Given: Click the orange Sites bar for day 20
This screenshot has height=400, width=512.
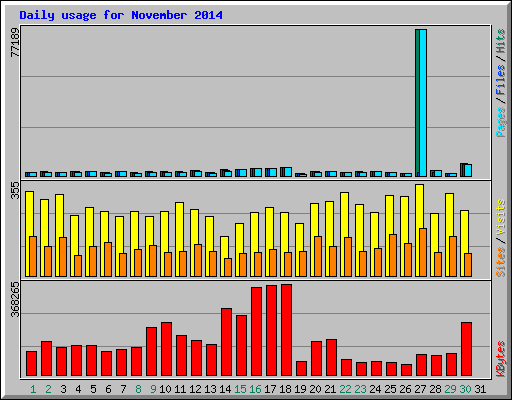Looking at the screenshot, I should 318,257.
